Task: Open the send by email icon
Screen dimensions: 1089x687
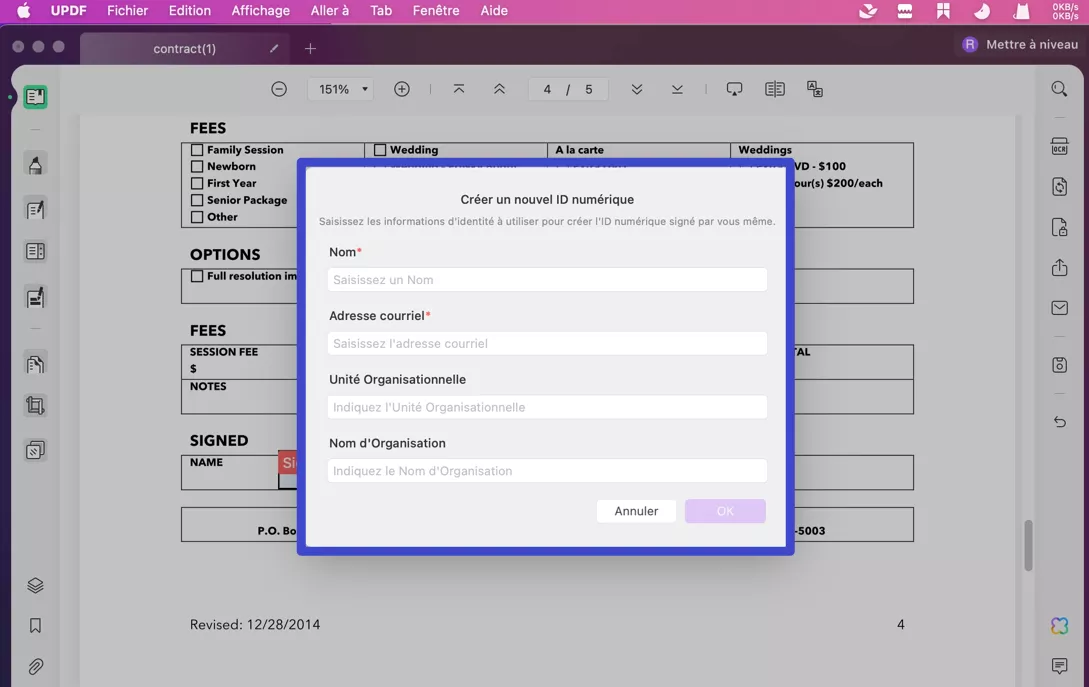Action: click(1059, 307)
